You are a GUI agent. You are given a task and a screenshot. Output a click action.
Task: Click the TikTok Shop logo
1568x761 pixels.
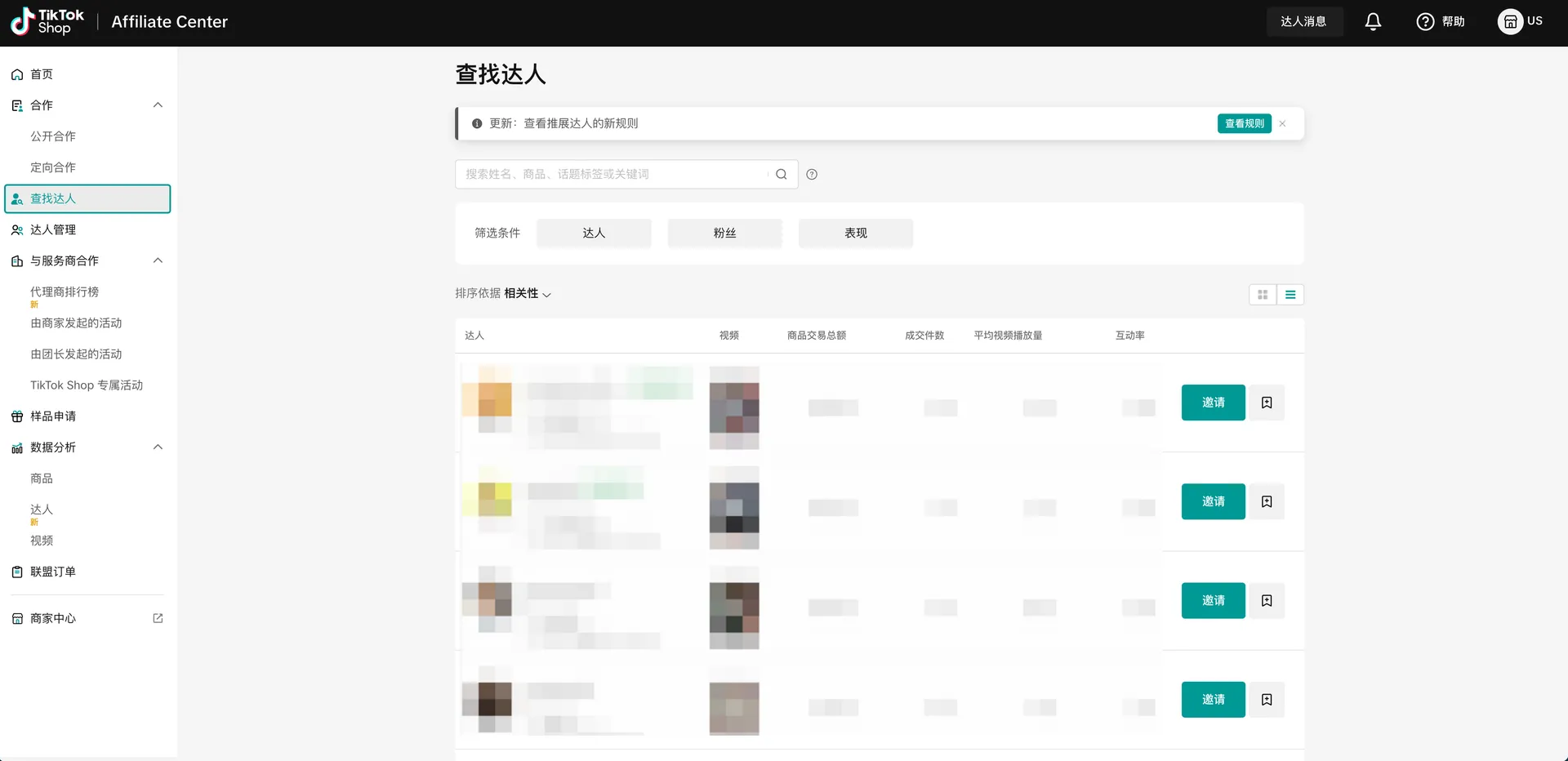[x=47, y=22]
